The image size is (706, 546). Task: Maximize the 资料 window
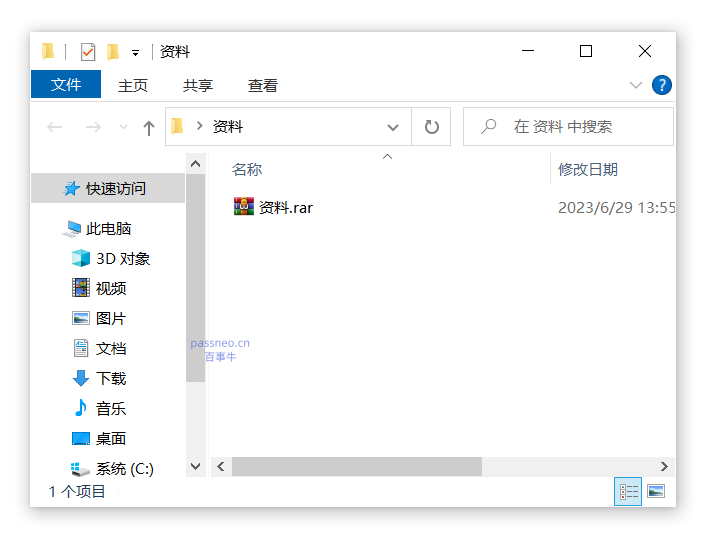pos(586,51)
